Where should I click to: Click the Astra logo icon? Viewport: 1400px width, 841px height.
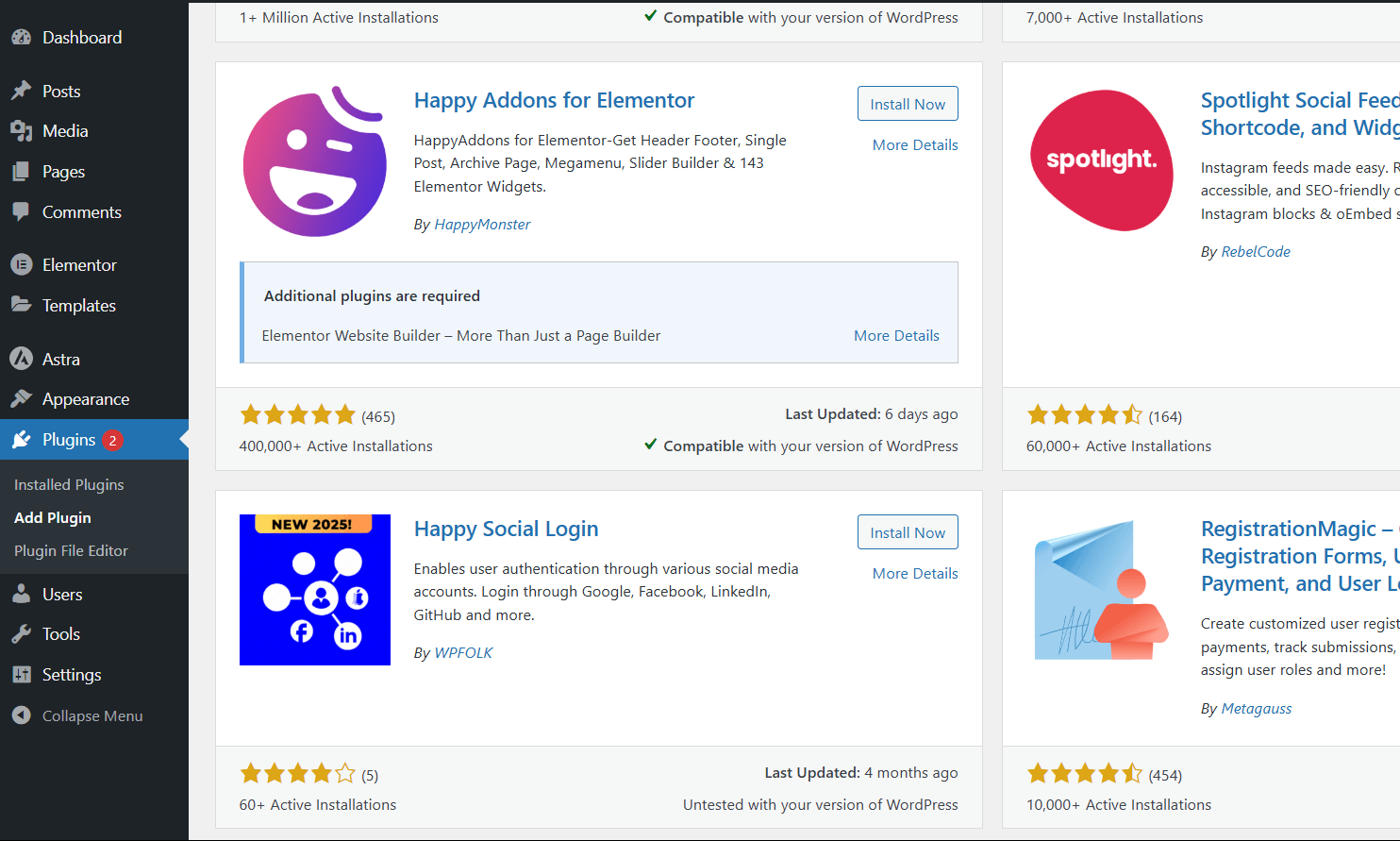click(22, 359)
